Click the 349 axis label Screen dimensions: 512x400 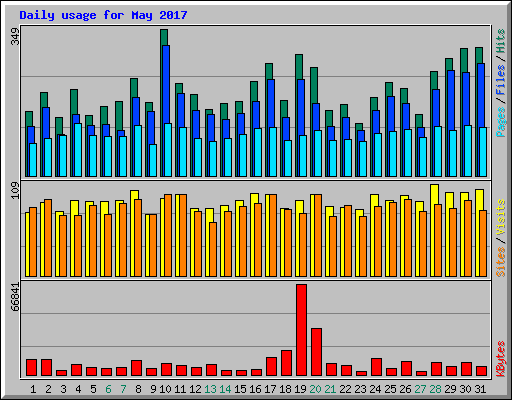pos(15,37)
